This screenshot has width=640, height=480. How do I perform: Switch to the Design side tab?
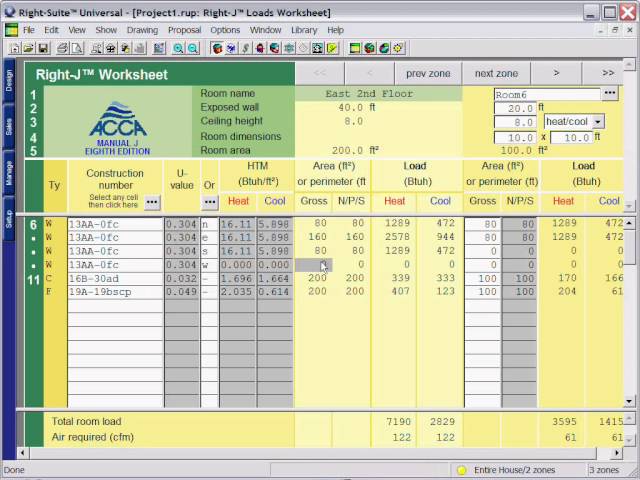coord(9,80)
